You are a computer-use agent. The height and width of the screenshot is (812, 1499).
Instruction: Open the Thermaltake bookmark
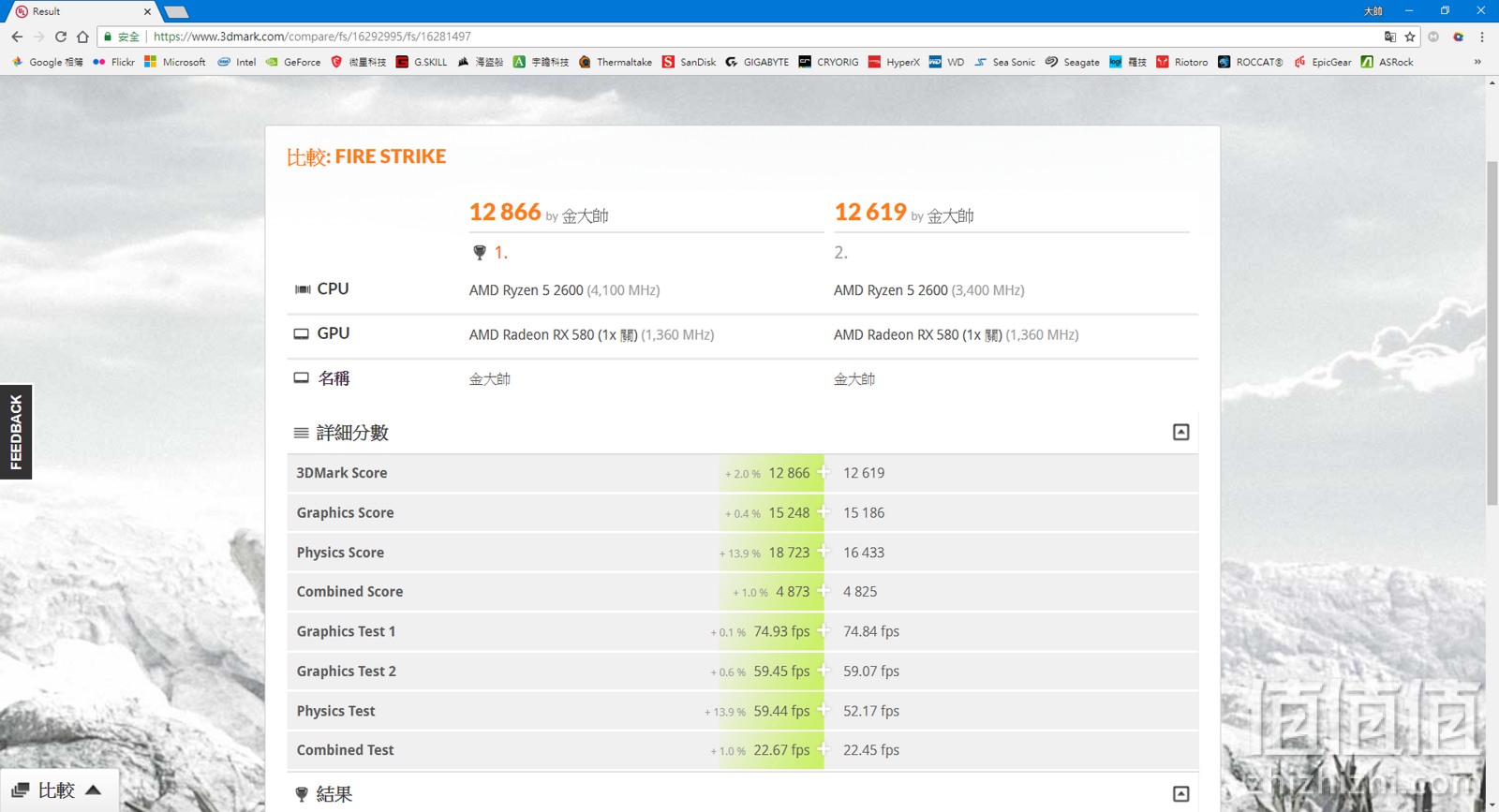pos(616,62)
